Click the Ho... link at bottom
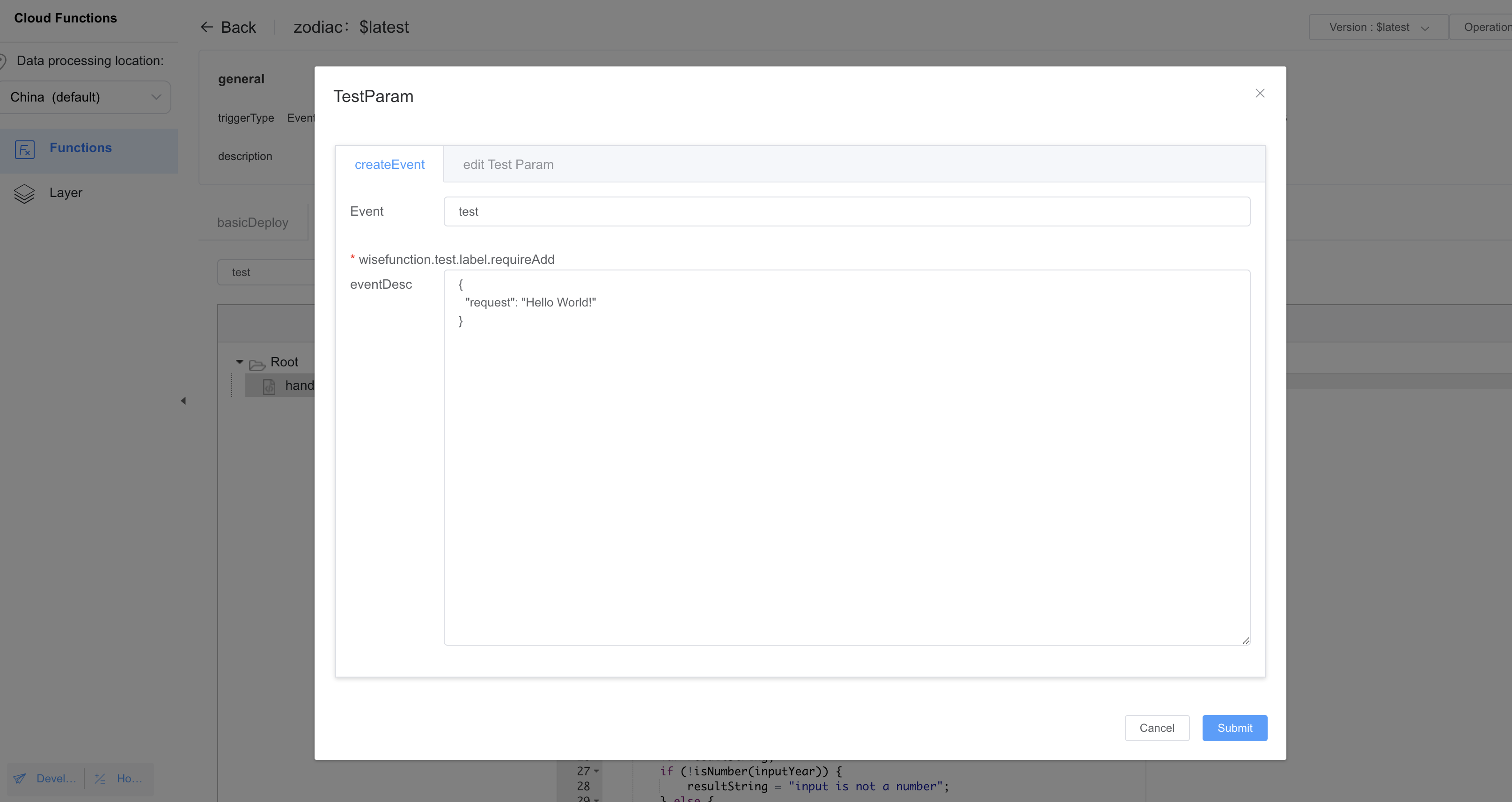Image resolution: width=1512 pixels, height=802 pixels. [x=129, y=779]
